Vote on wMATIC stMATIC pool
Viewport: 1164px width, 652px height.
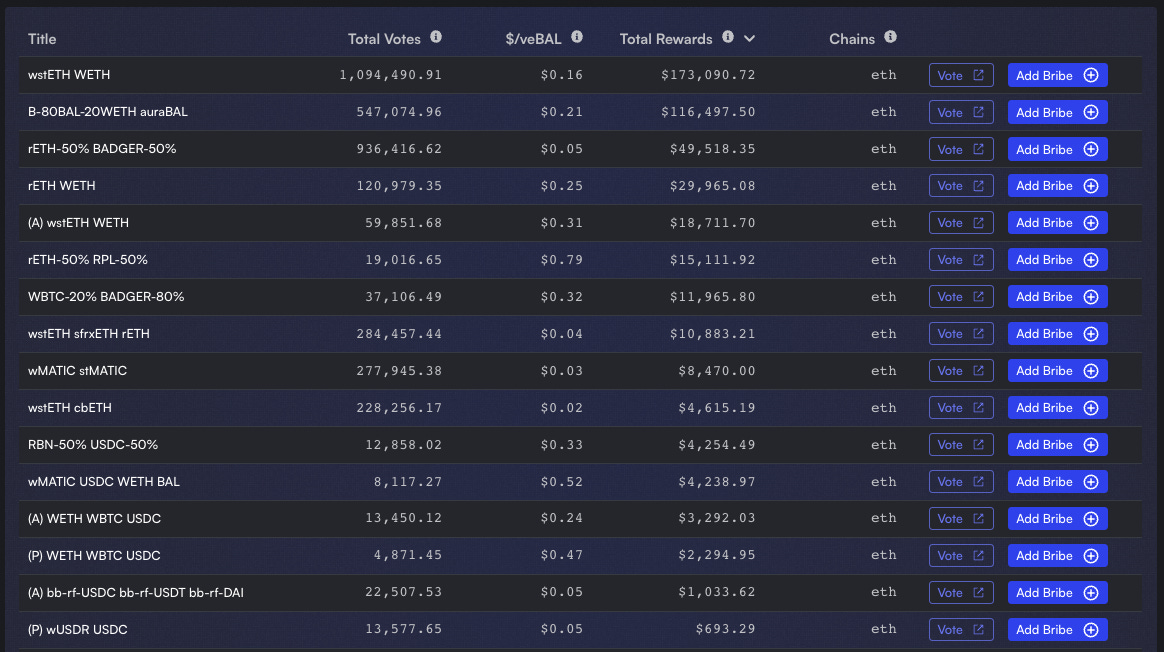point(961,371)
